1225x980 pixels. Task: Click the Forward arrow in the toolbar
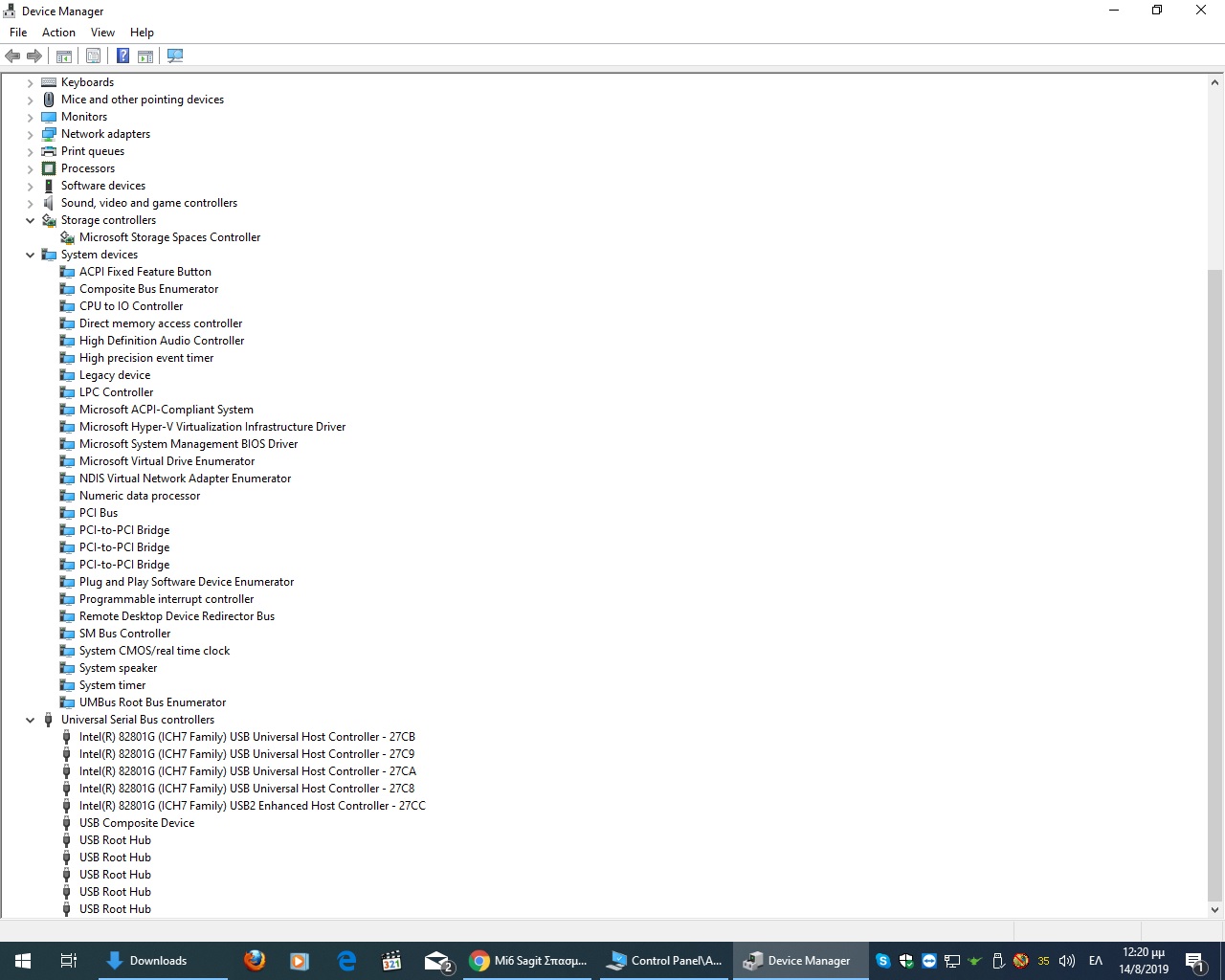click(34, 56)
